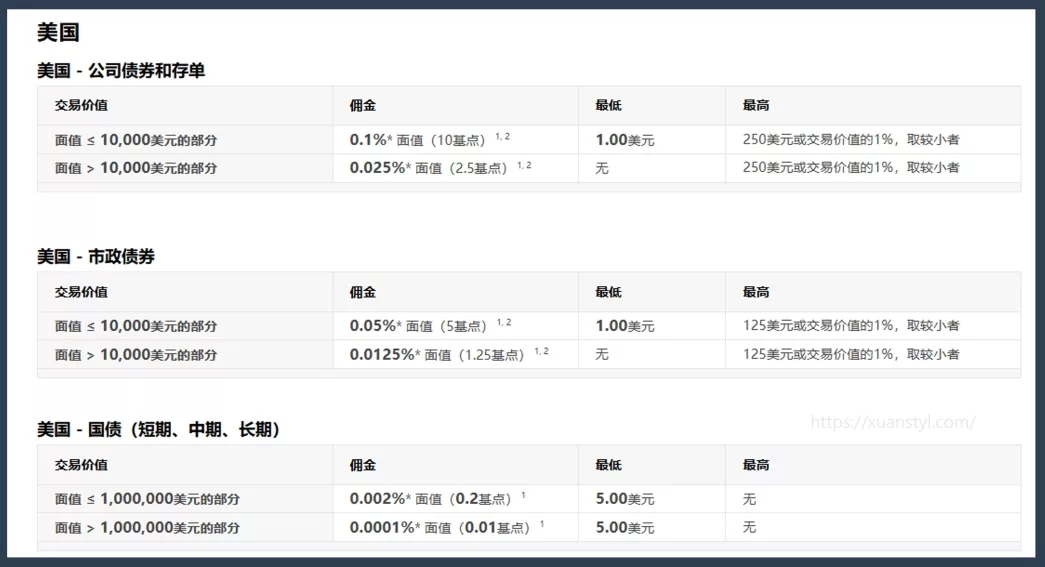Click "交易价值" header in 公司债券和存单 table
1045x567 pixels.
pos(81,105)
